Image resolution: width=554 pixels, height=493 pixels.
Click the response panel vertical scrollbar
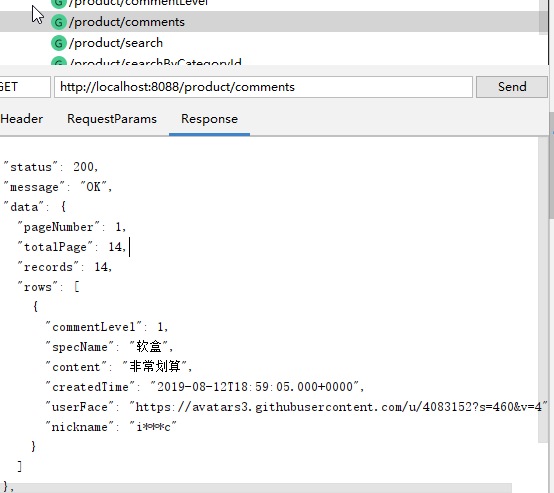click(543, 290)
